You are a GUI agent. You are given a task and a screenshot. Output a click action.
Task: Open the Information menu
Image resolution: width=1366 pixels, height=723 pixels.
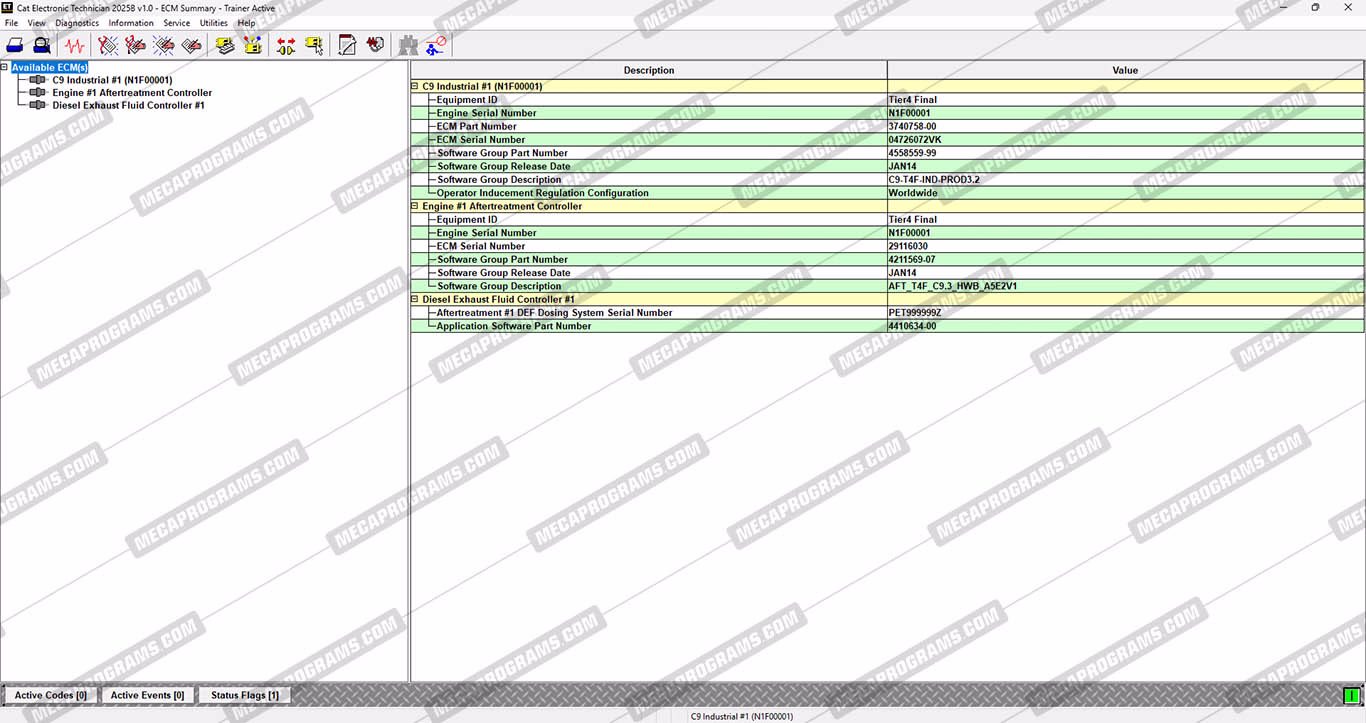pyautogui.click(x=131, y=23)
